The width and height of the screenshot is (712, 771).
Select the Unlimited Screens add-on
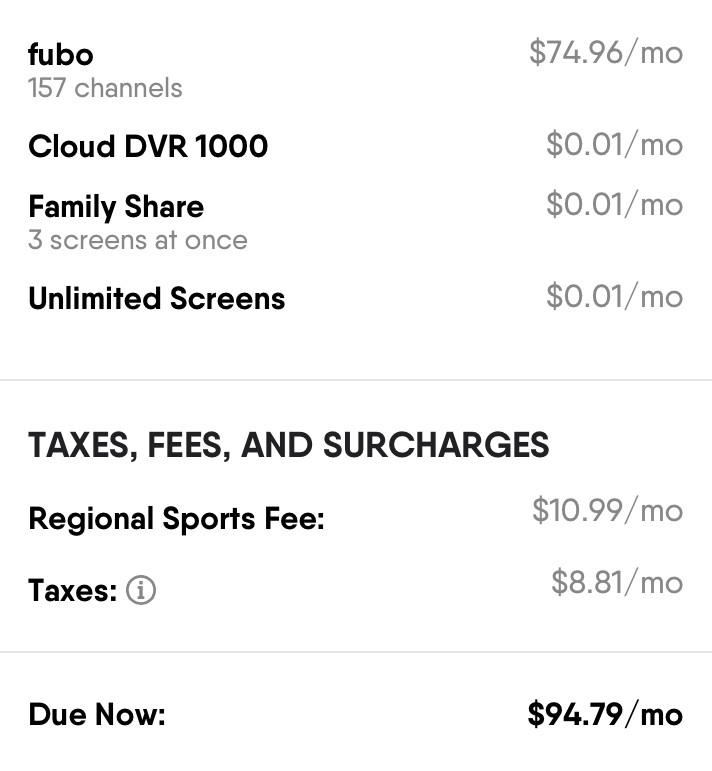tap(157, 299)
